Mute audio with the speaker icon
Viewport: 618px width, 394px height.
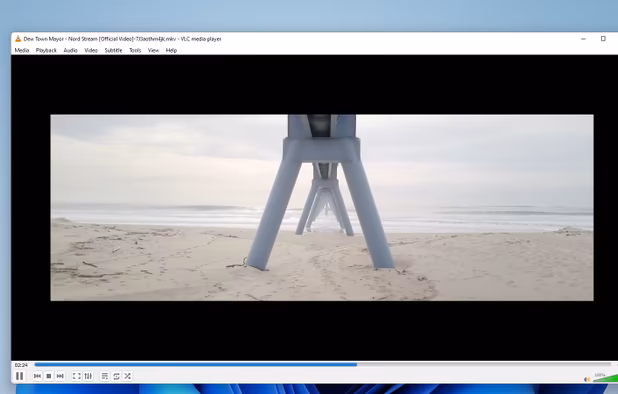[x=587, y=379]
